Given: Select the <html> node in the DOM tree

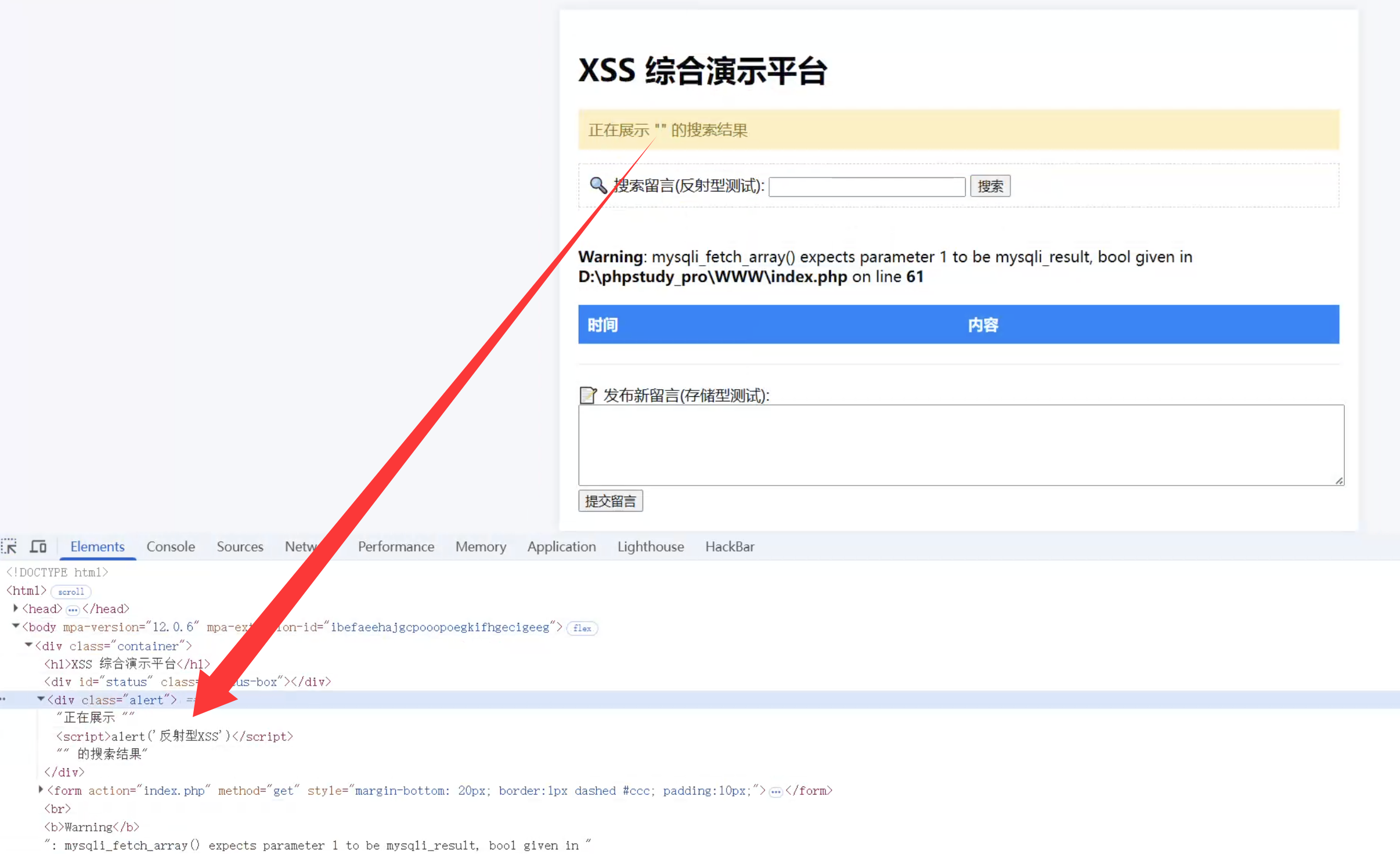Looking at the screenshot, I should coord(26,591).
